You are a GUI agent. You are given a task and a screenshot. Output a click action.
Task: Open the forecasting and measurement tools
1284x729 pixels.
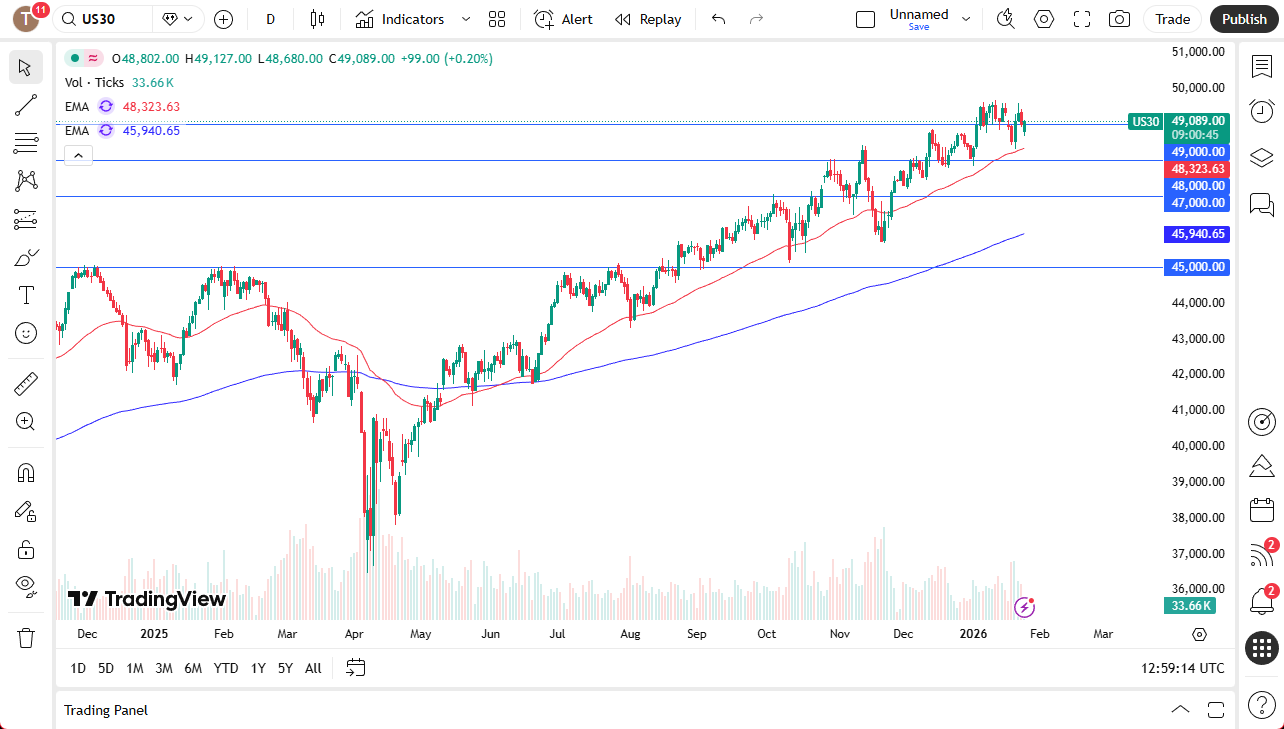point(26,219)
